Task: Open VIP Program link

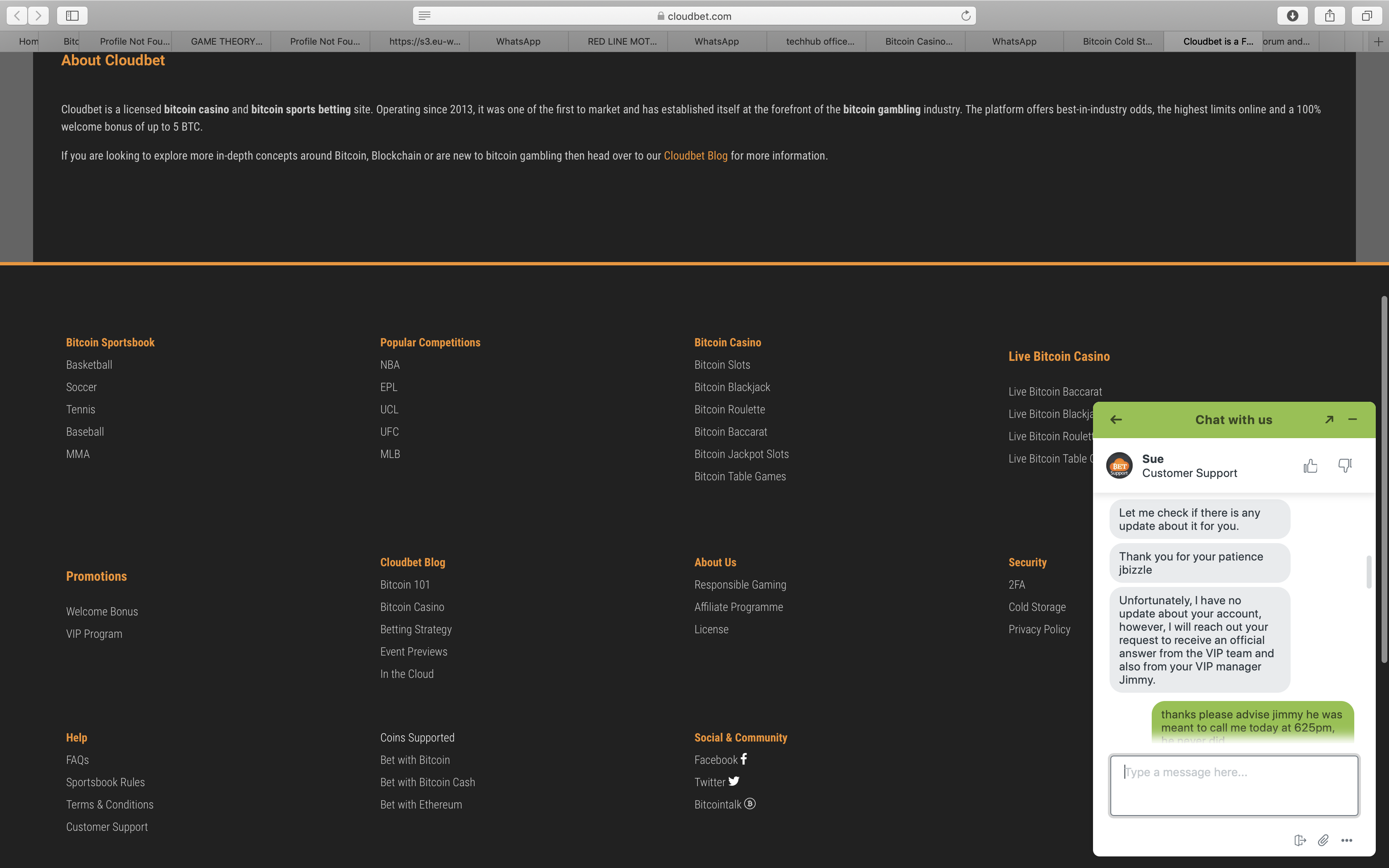Action: tap(93, 634)
